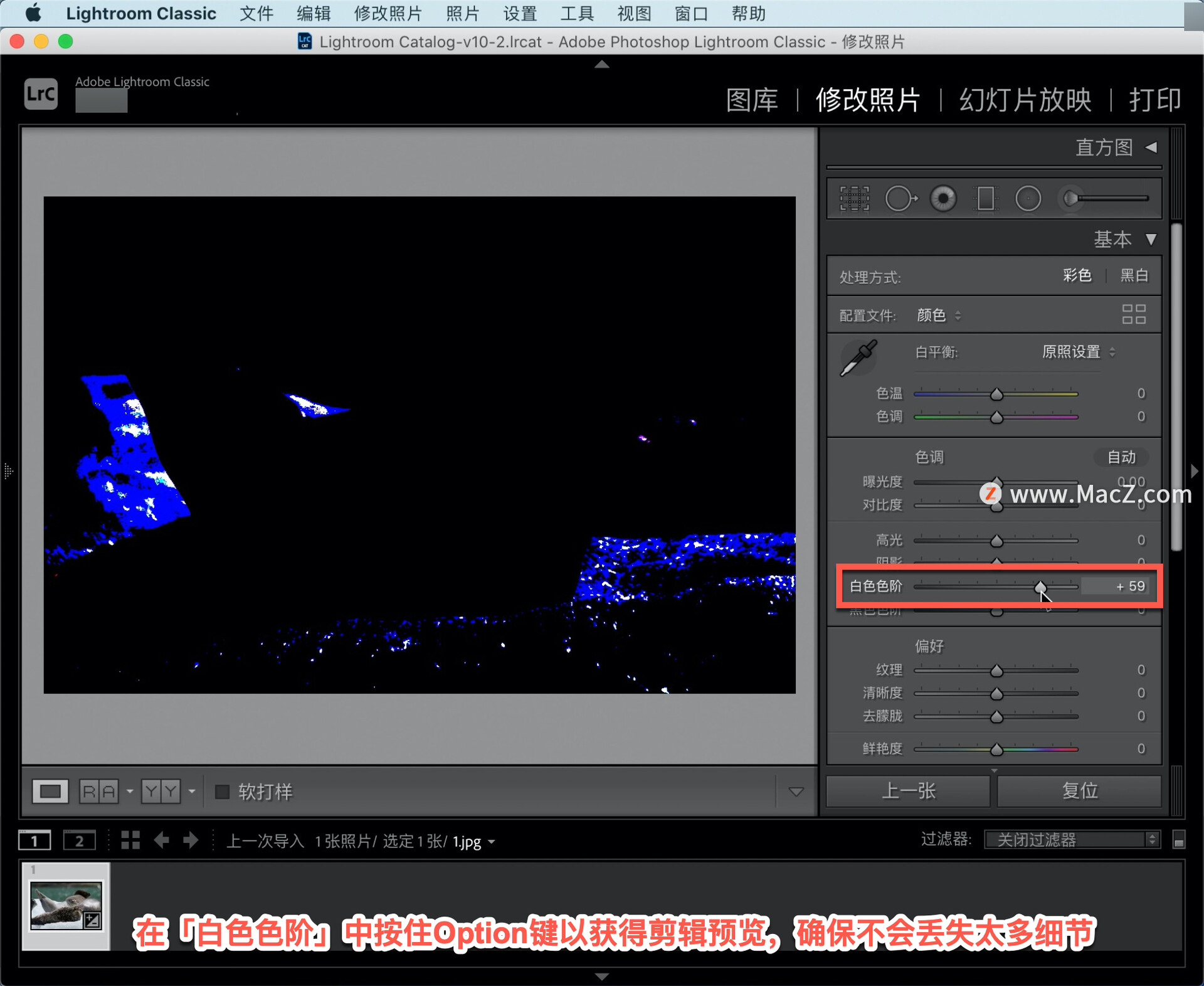
Task: Enable the Soft Proofing checkbox
Action: click(x=222, y=792)
